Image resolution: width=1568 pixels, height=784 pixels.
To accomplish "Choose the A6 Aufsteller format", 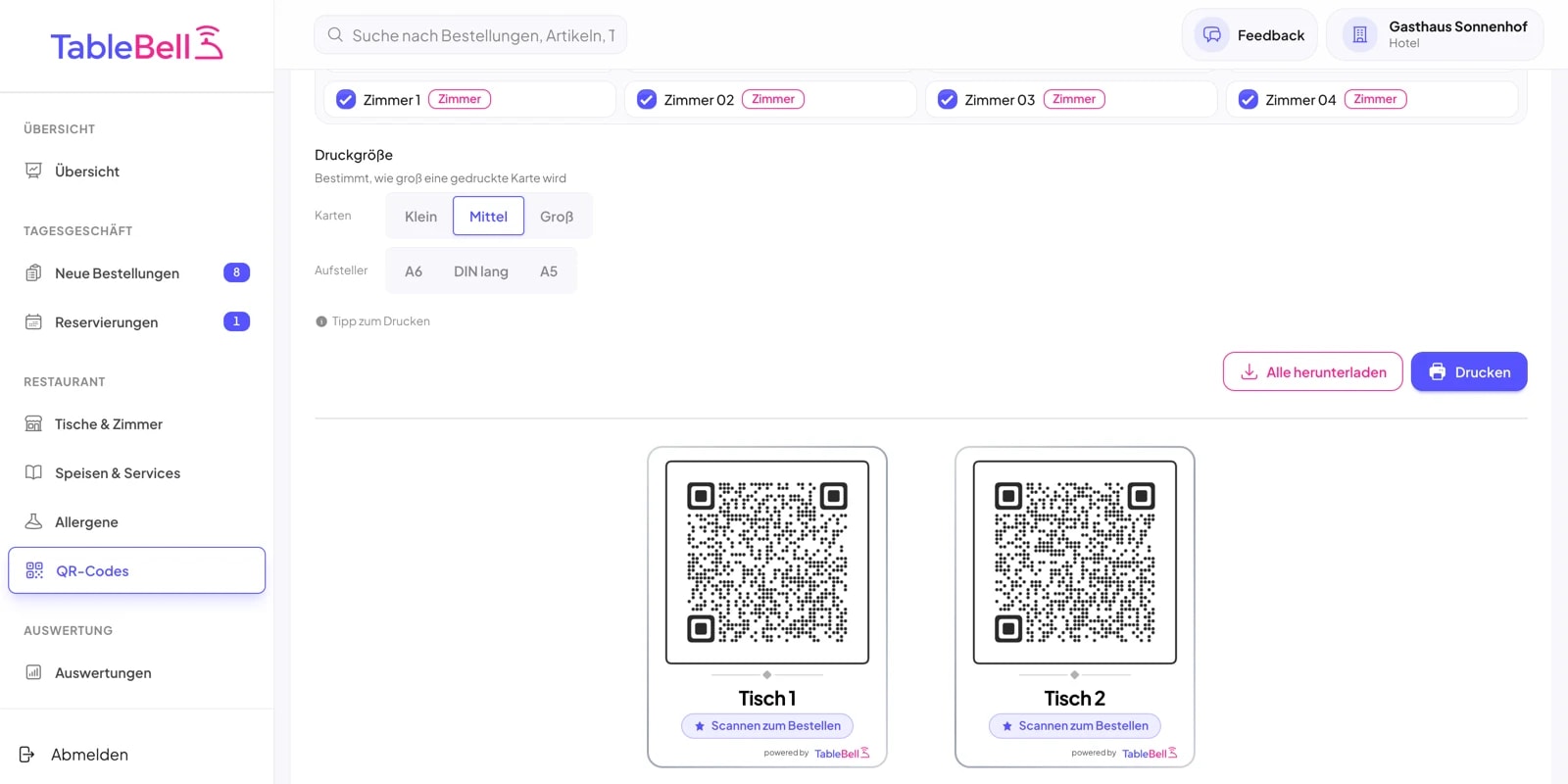I will click(414, 271).
